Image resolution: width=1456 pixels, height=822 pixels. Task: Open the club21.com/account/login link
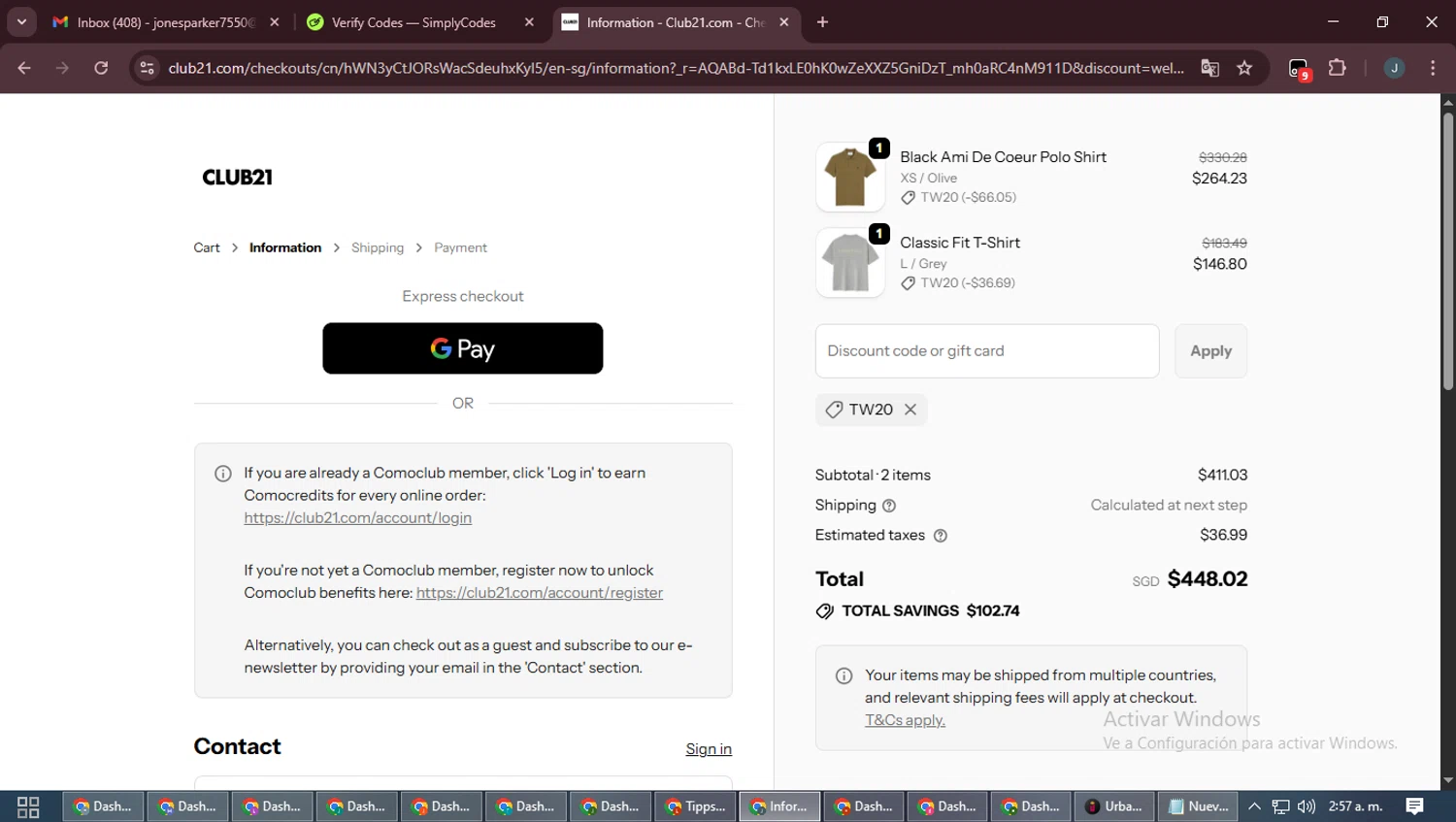(x=357, y=517)
